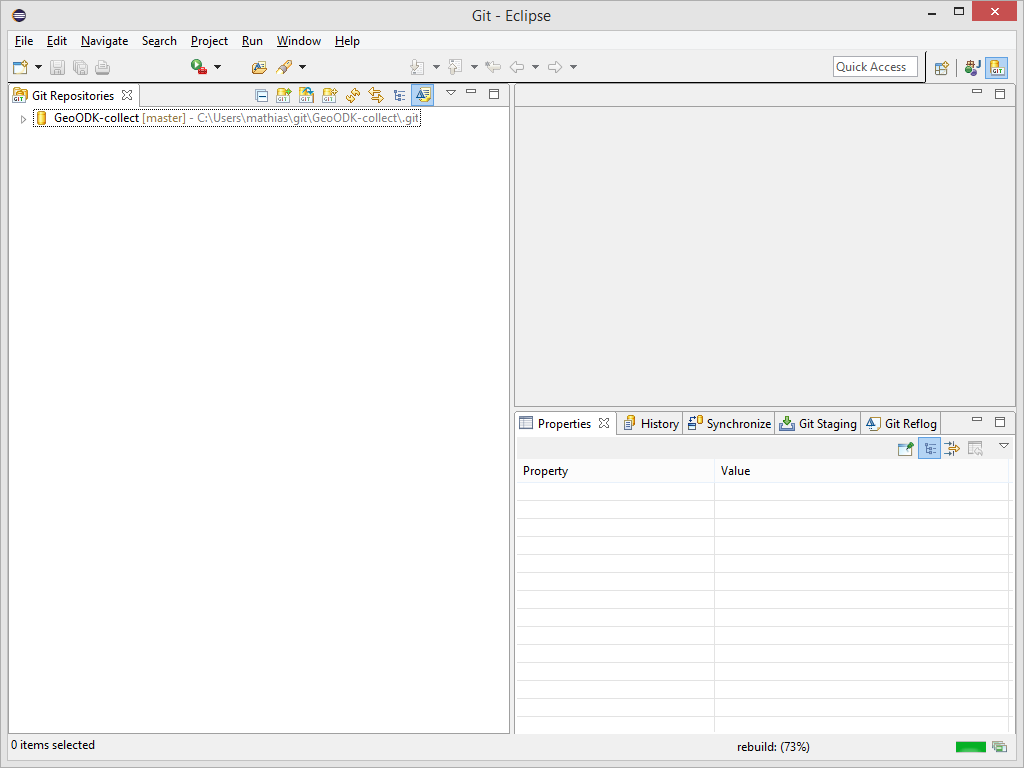Select the Git perspective icon
Viewport: 1024px width, 768px height.
997,67
